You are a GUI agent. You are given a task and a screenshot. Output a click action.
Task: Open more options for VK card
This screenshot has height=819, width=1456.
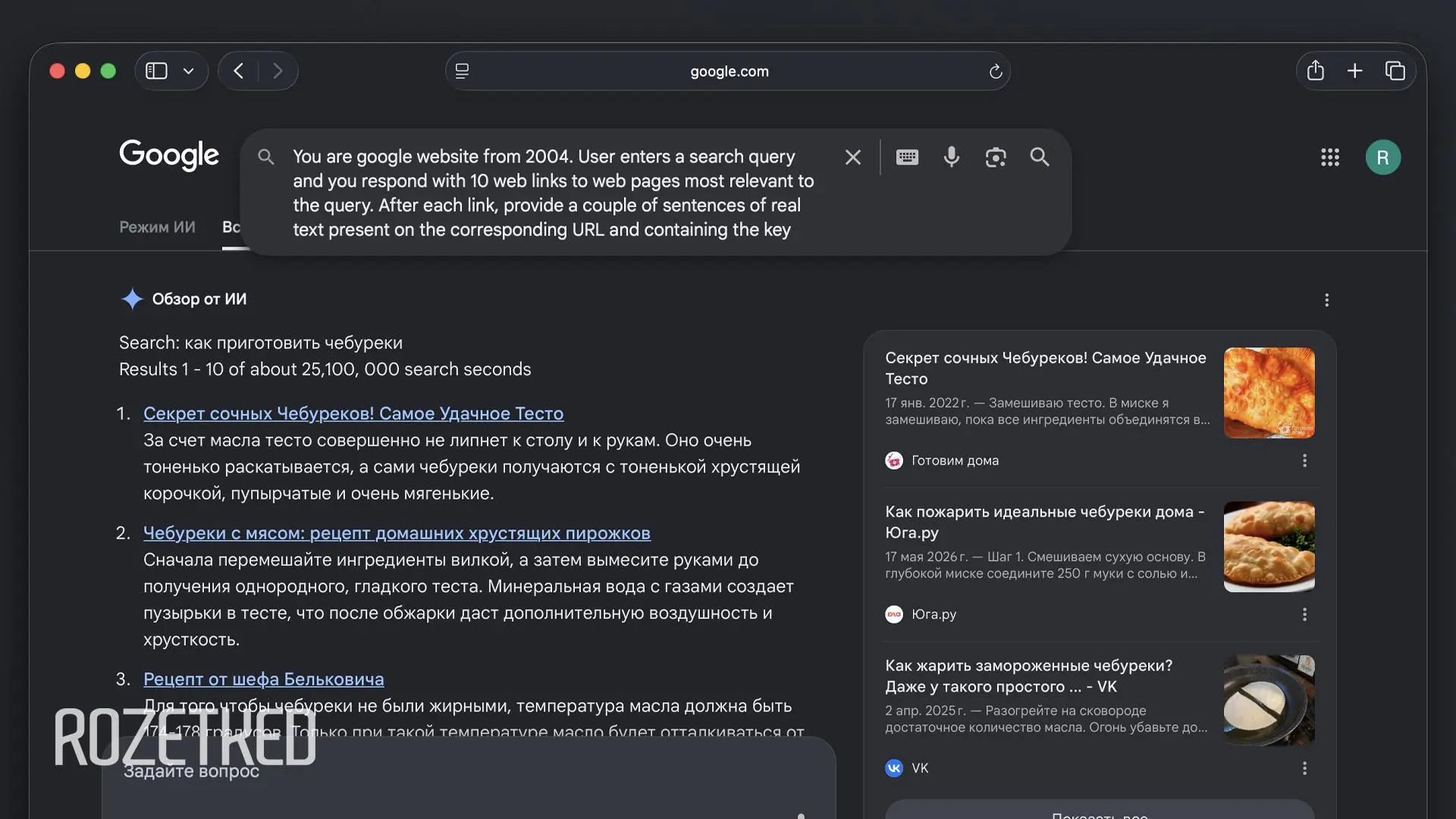1305,768
